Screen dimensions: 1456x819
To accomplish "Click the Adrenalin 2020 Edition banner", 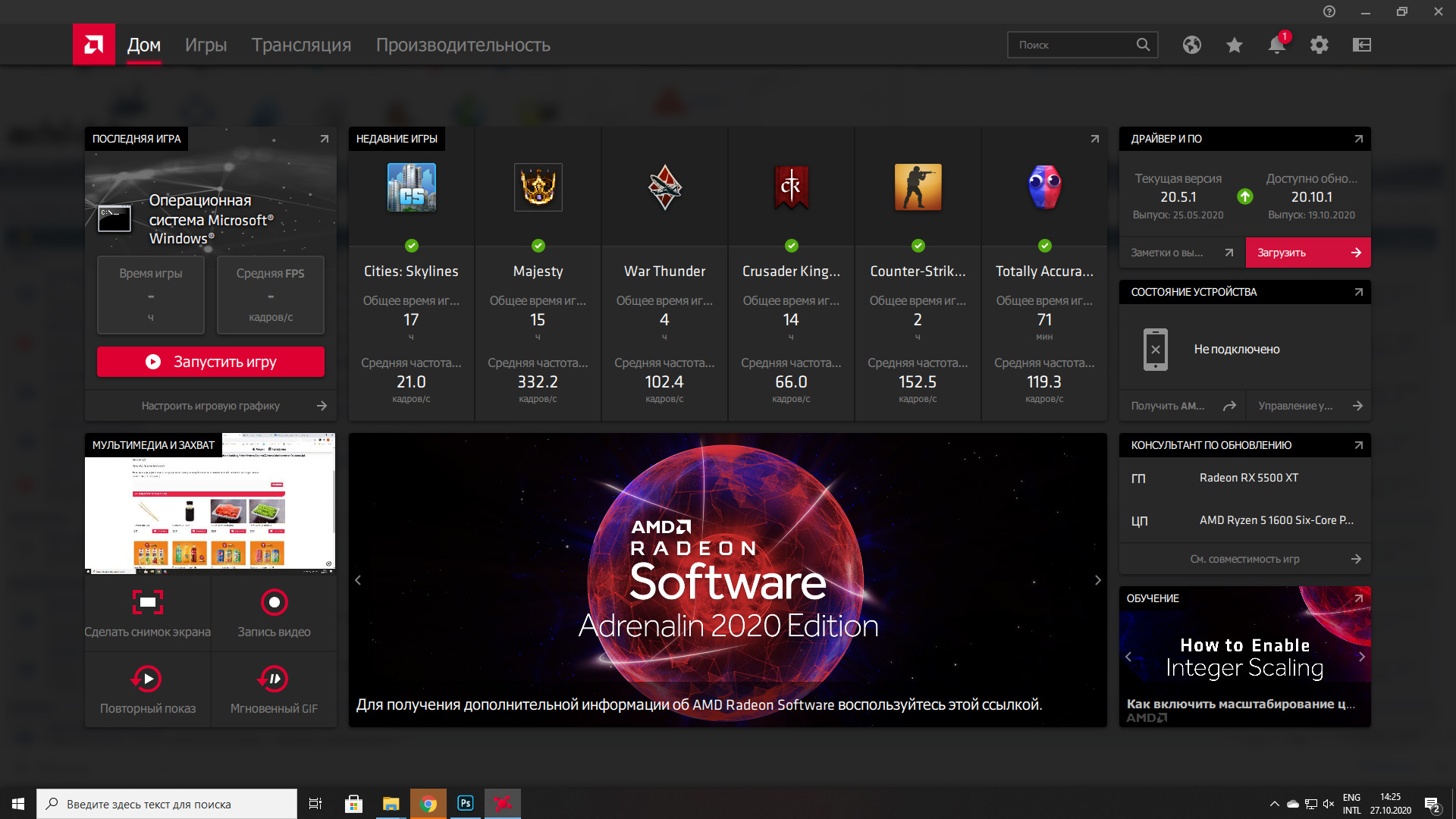I will point(728,580).
